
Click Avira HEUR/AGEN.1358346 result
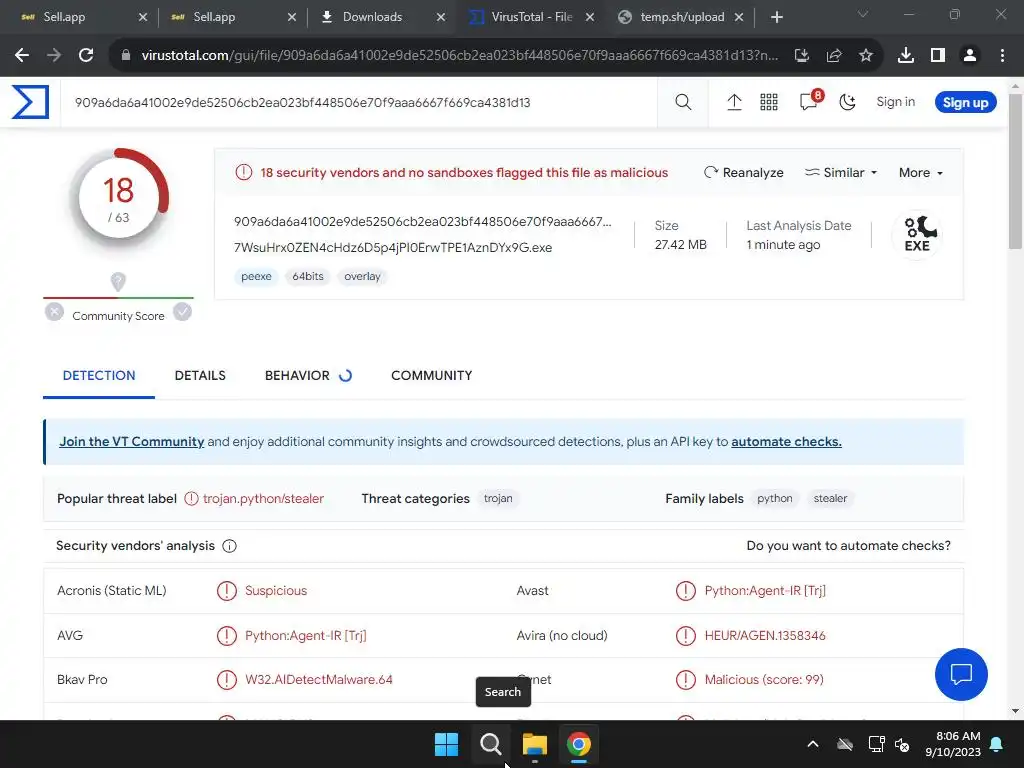tap(765, 635)
